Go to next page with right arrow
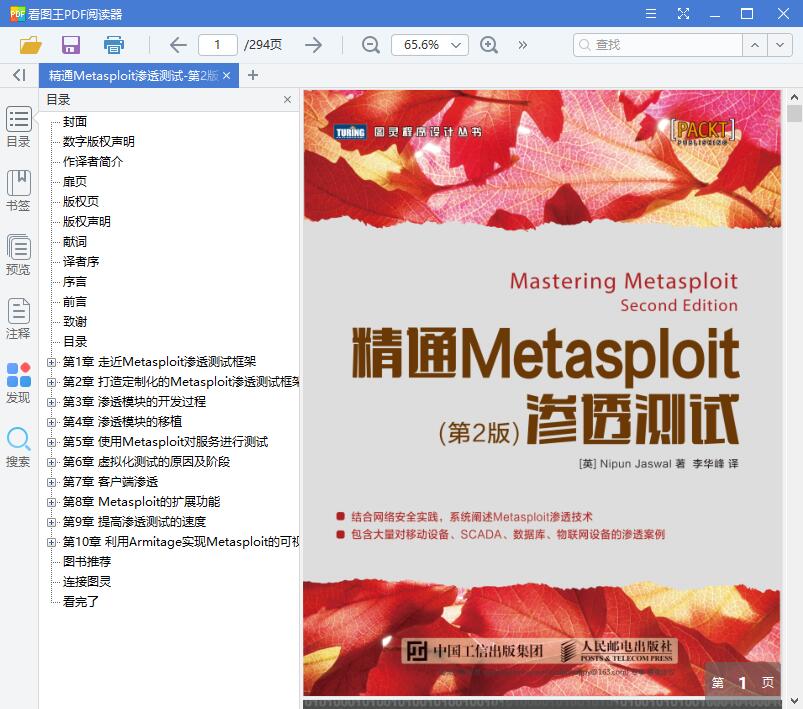 coord(313,45)
